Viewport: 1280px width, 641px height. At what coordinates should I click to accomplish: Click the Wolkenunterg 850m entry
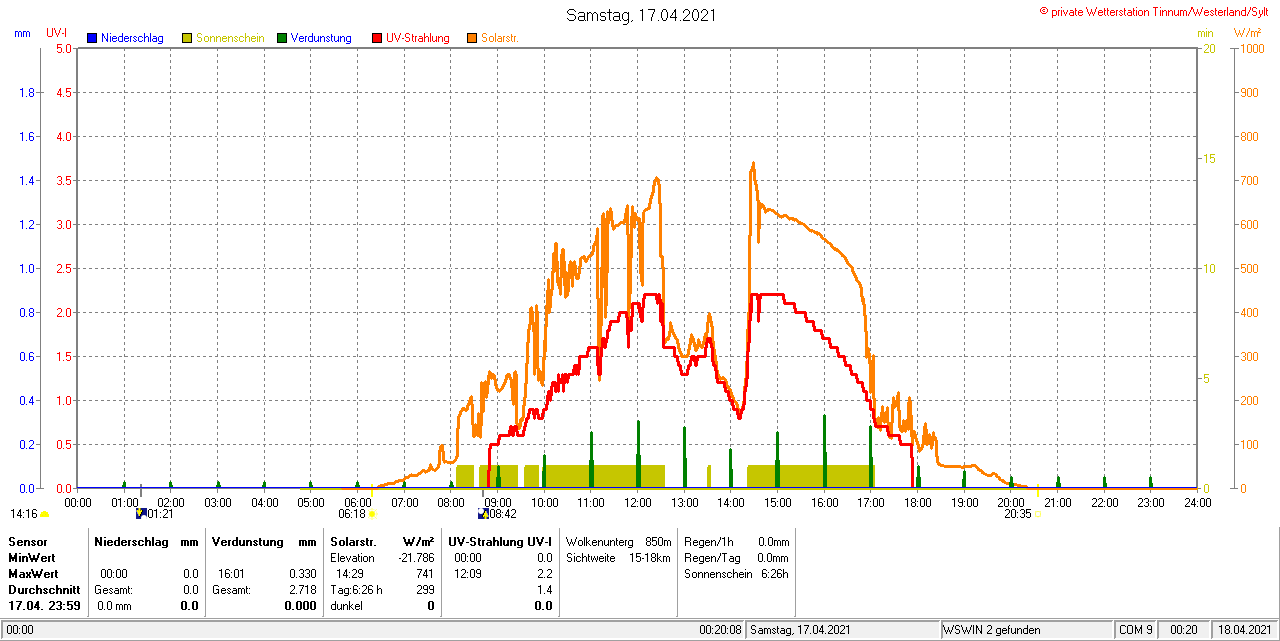[x=618, y=541]
